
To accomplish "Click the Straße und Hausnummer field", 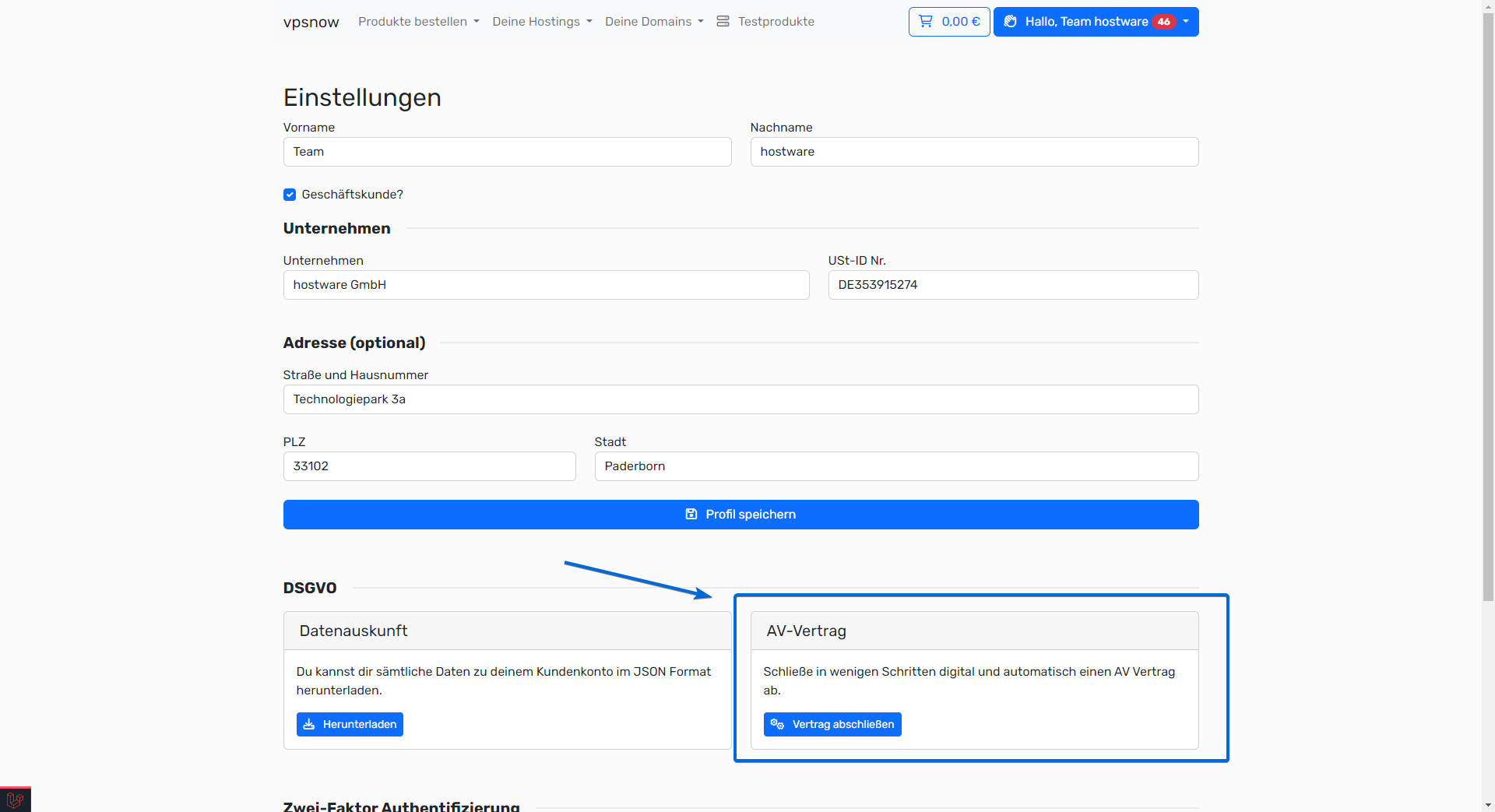I will click(x=740, y=399).
